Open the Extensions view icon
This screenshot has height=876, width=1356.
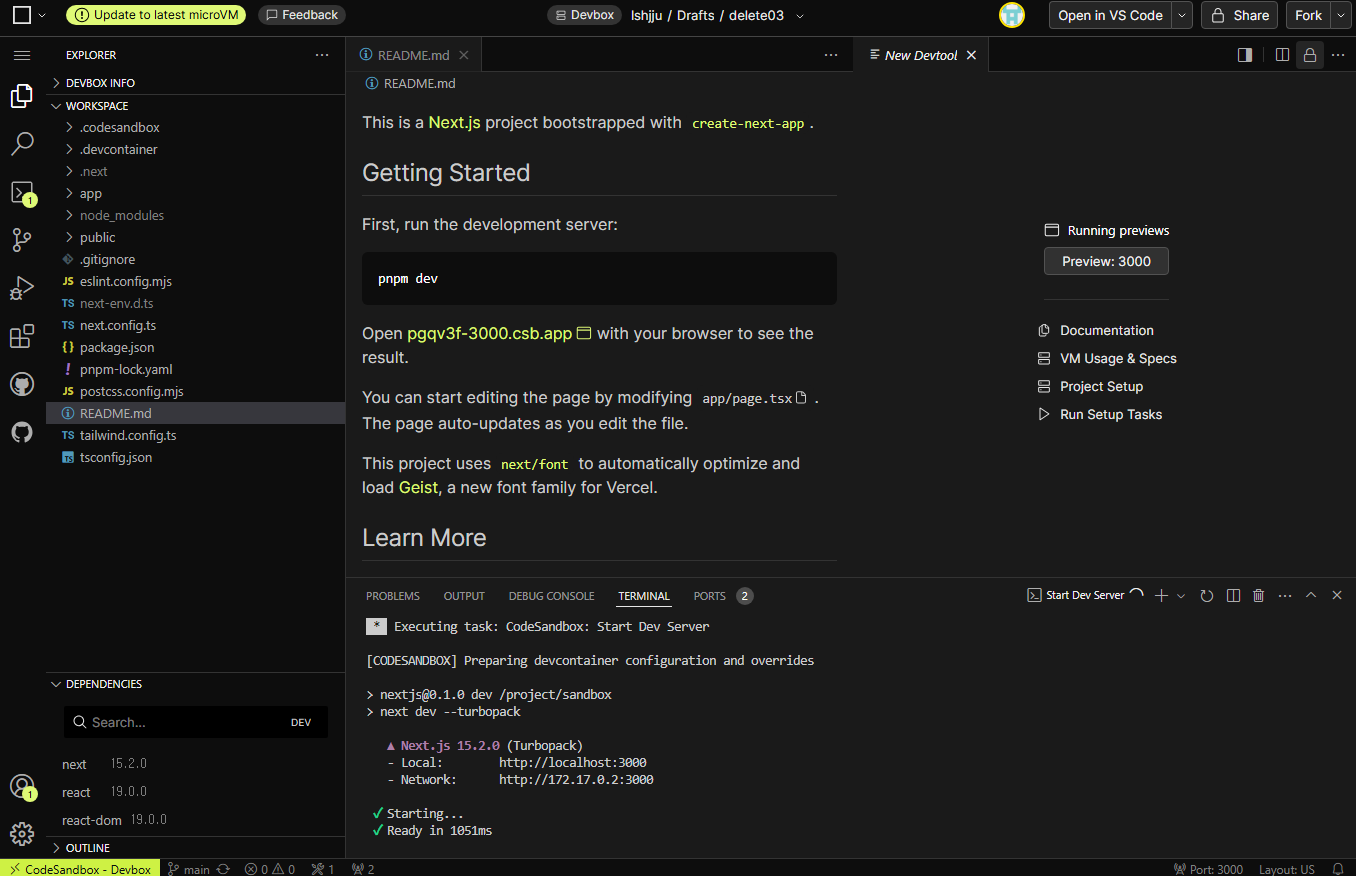click(x=22, y=336)
